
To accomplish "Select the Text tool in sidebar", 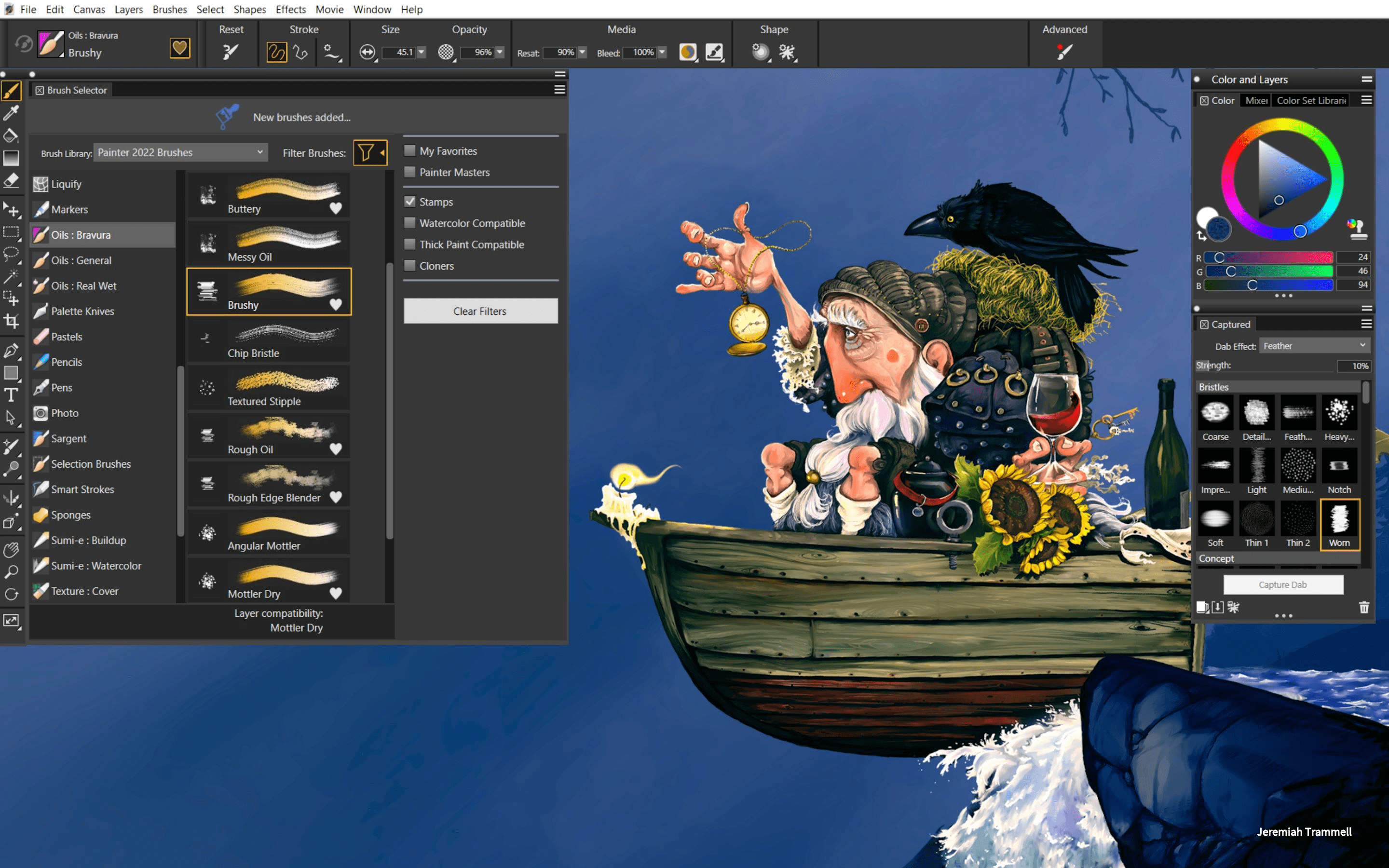I will (x=11, y=394).
